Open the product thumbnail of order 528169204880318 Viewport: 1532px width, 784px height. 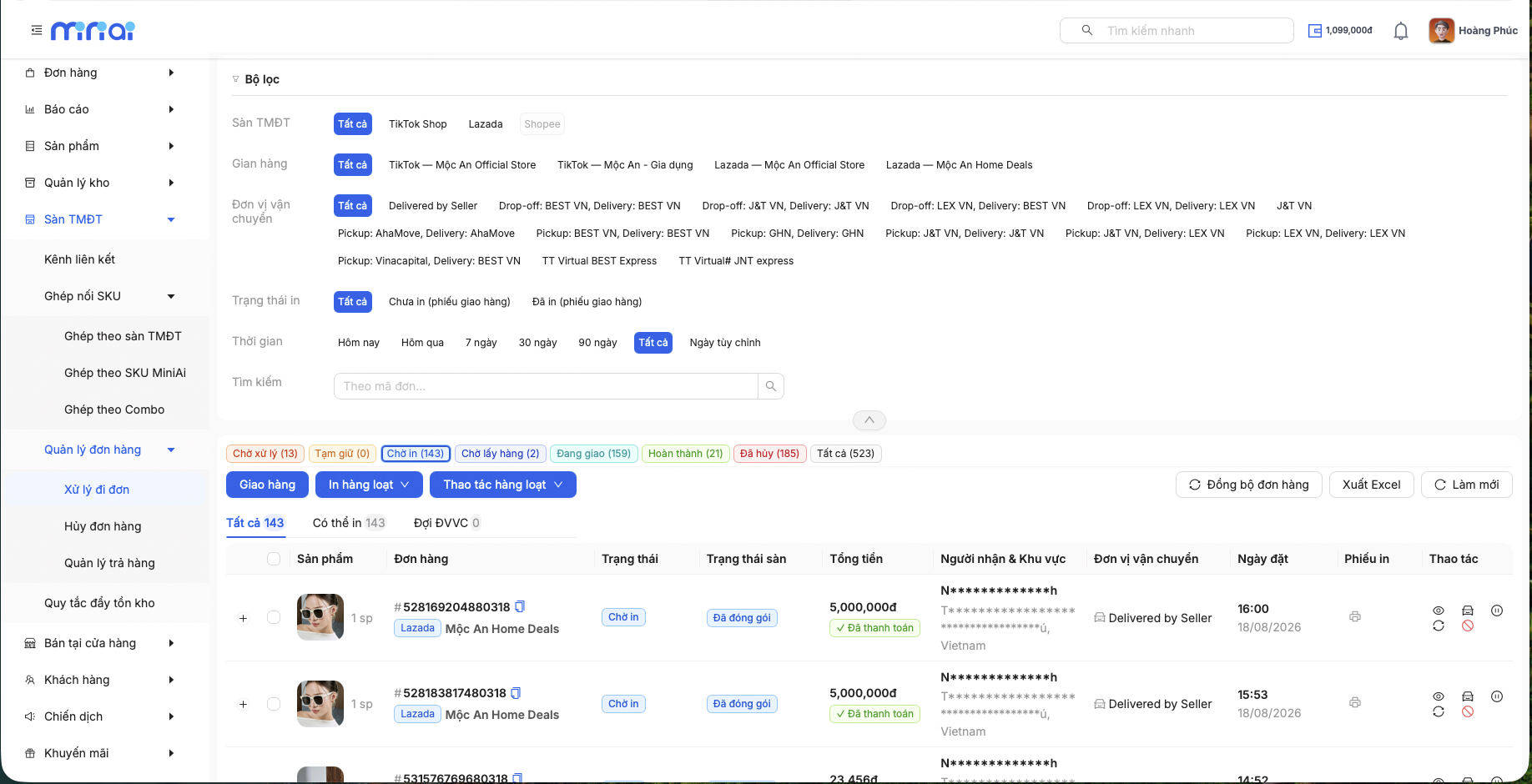(x=320, y=617)
